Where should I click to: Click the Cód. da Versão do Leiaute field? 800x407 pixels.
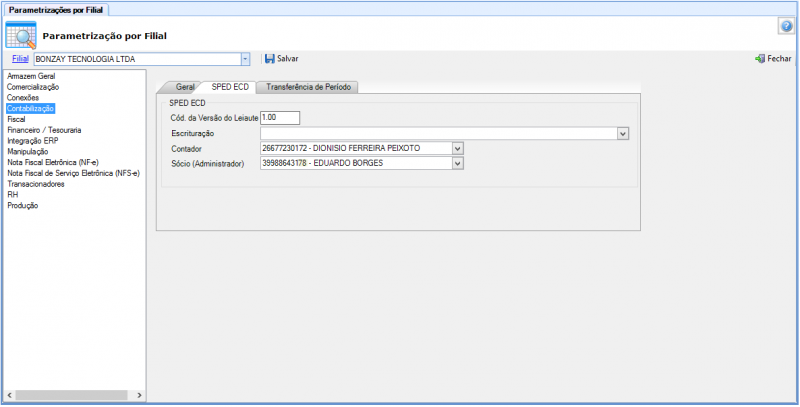280,118
